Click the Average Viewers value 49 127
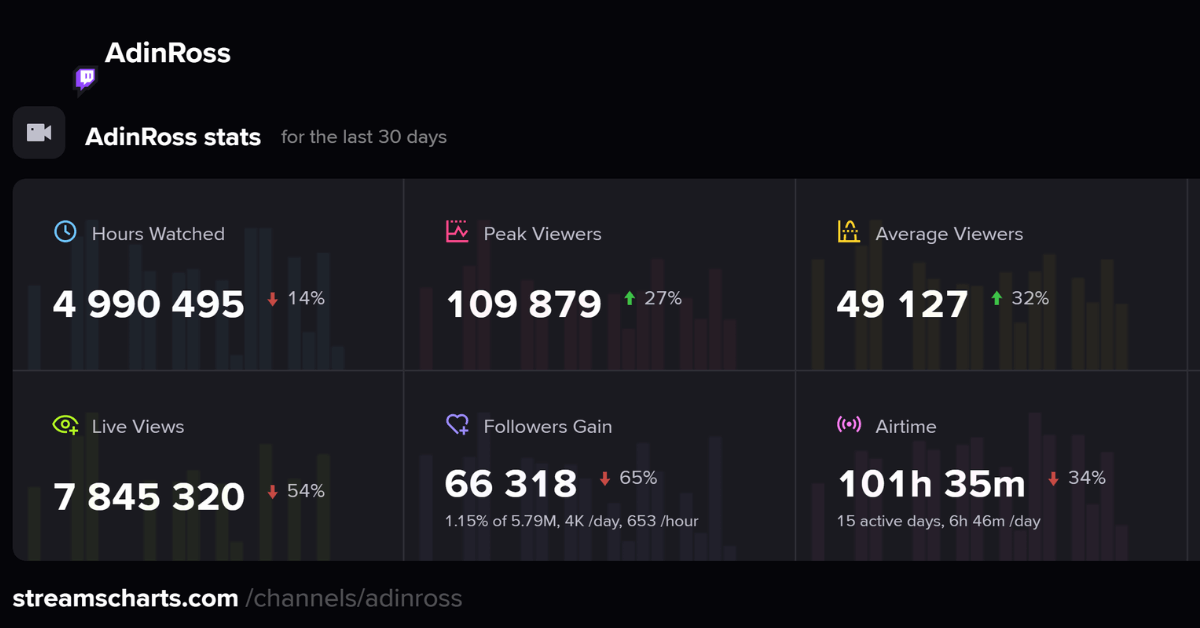 (902, 304)
